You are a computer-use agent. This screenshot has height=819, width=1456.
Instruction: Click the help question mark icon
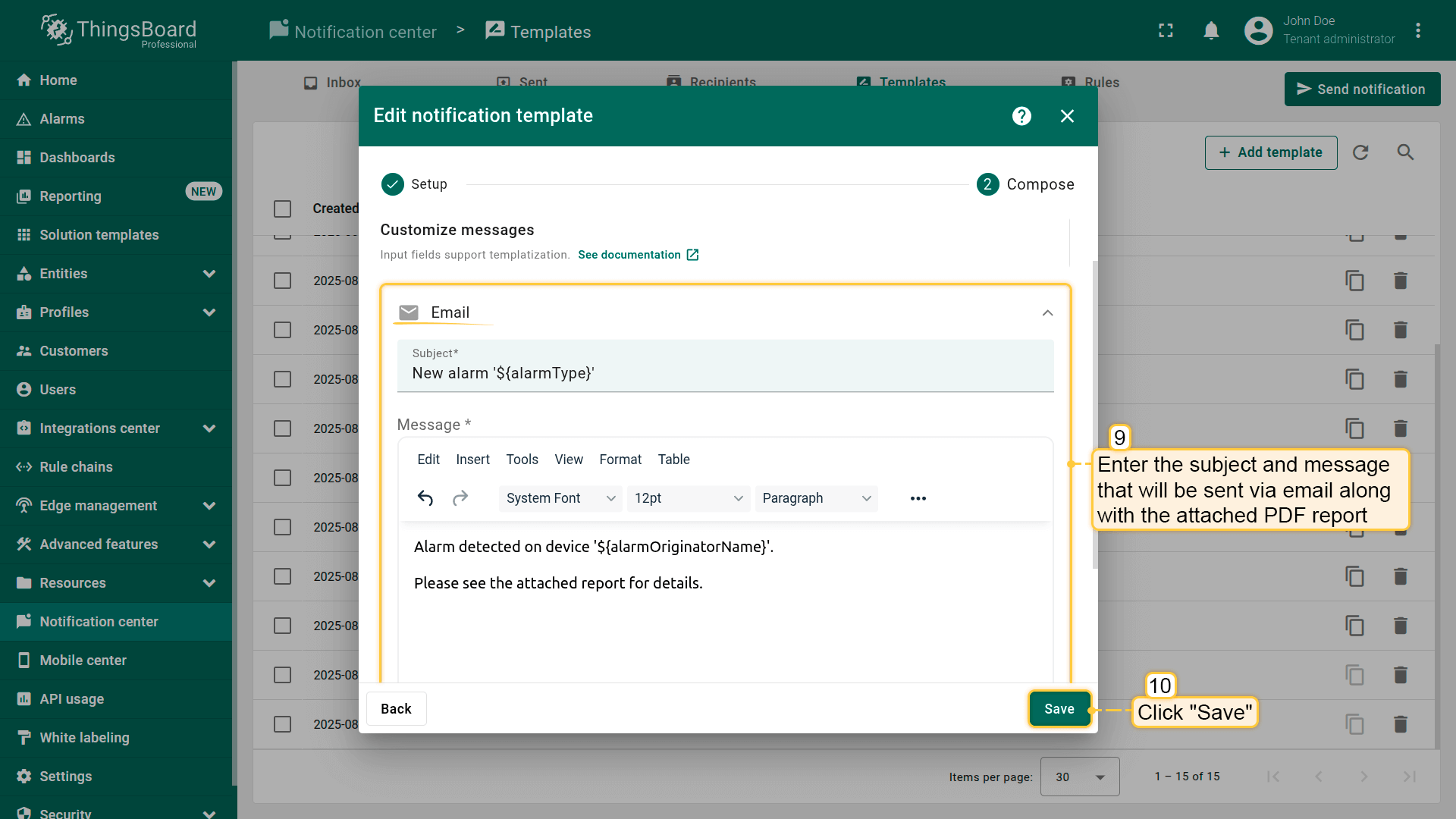pos(1021,116)
